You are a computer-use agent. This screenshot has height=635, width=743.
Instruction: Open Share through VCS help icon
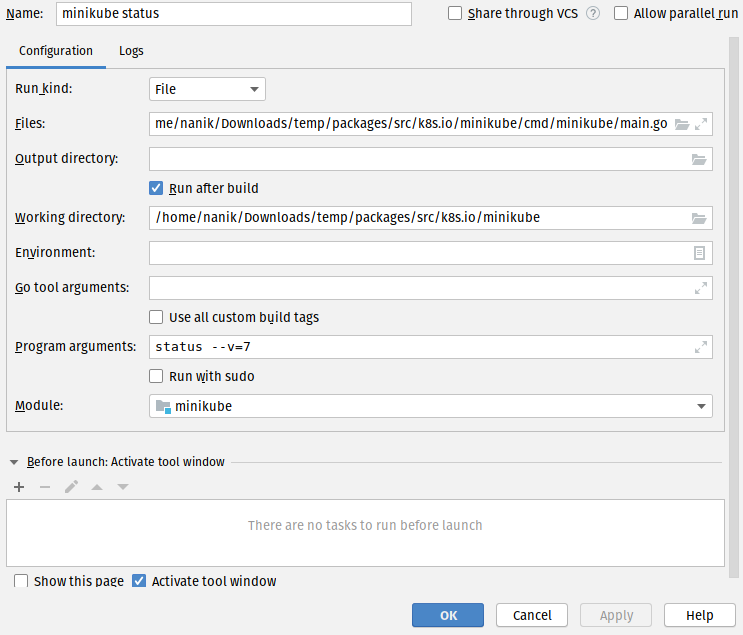point(593,14)
